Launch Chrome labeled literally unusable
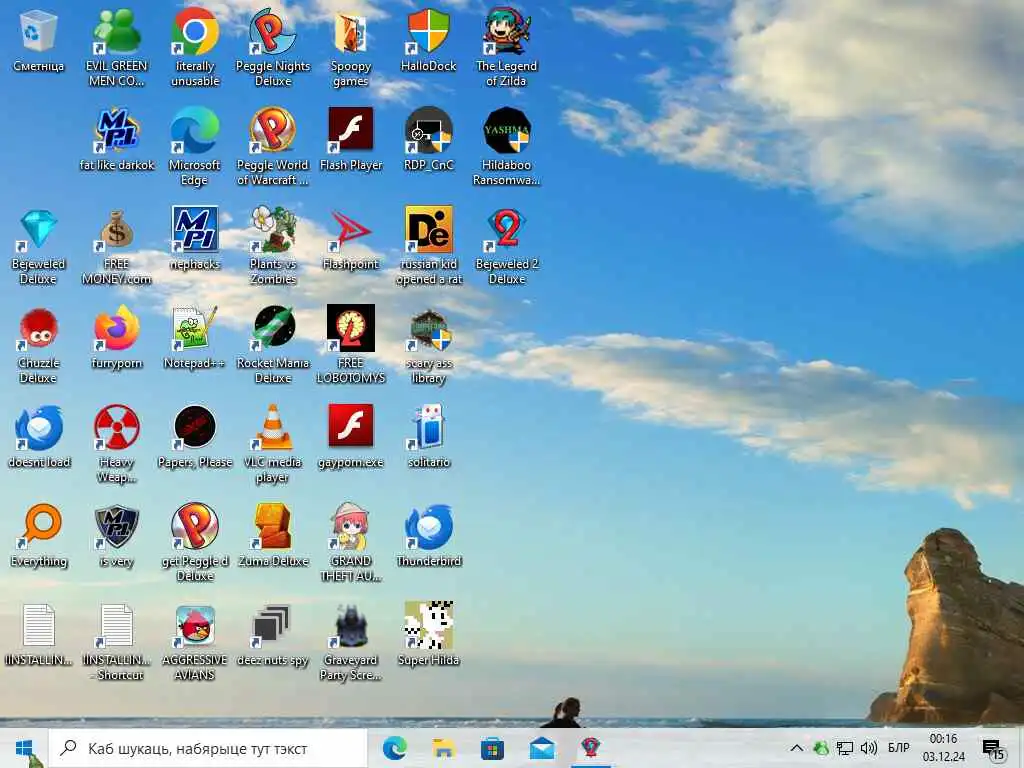Image resolution: width=1024 pixels, height=768 pixels. click(195, 48)
